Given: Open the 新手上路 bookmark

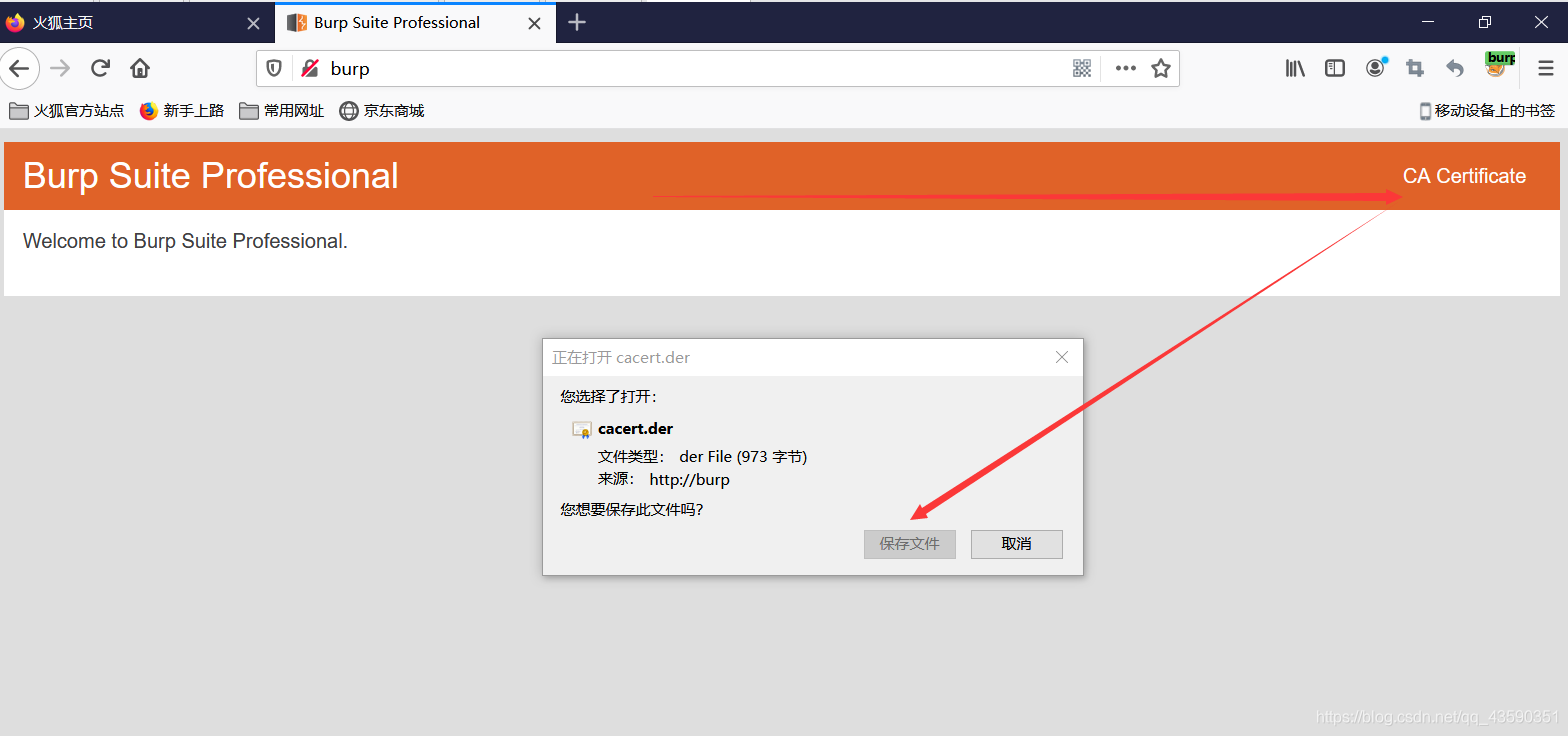Looking at the screenshot, I should (x=182, y=111).
